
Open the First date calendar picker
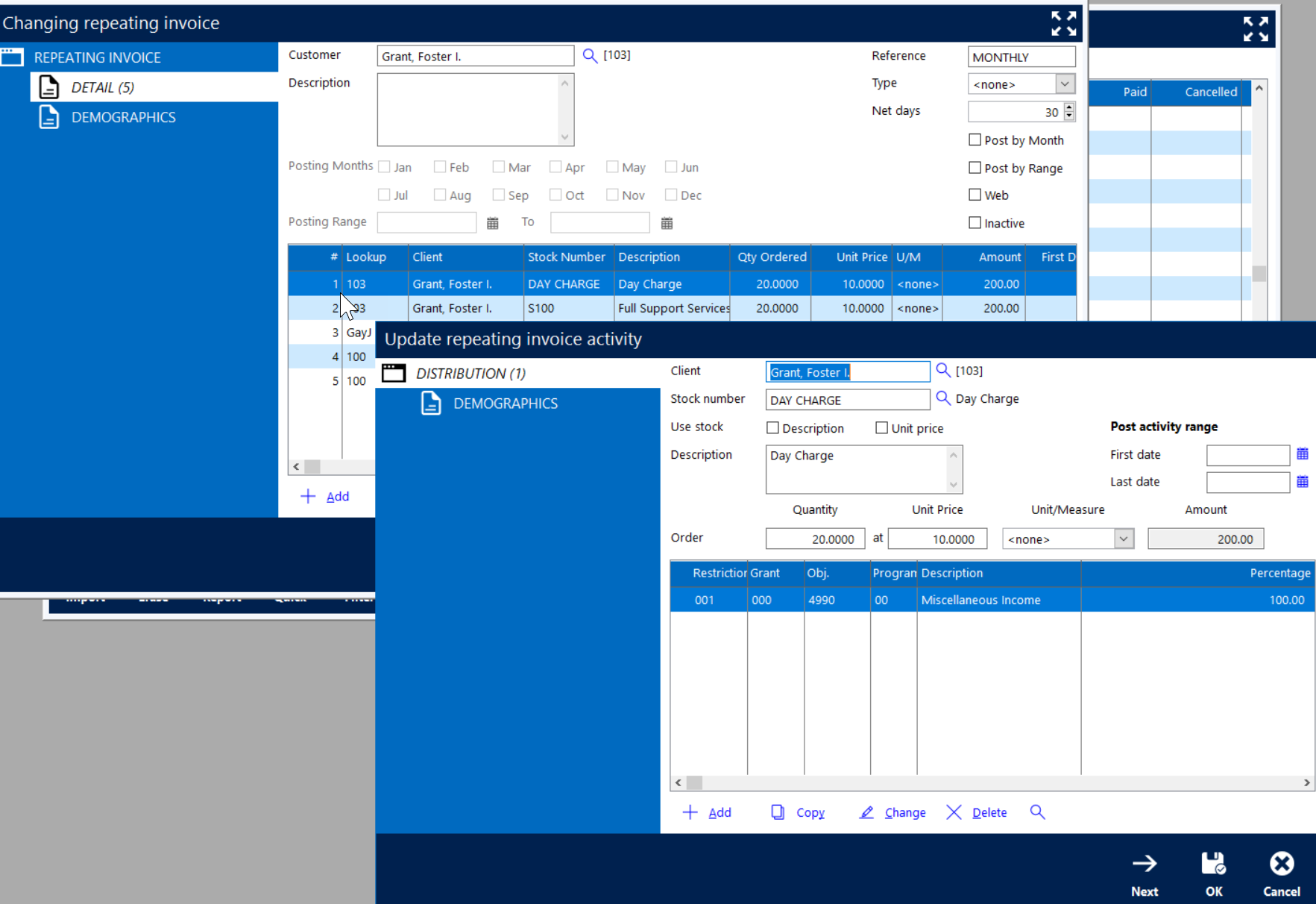(x=1302, y=454)
